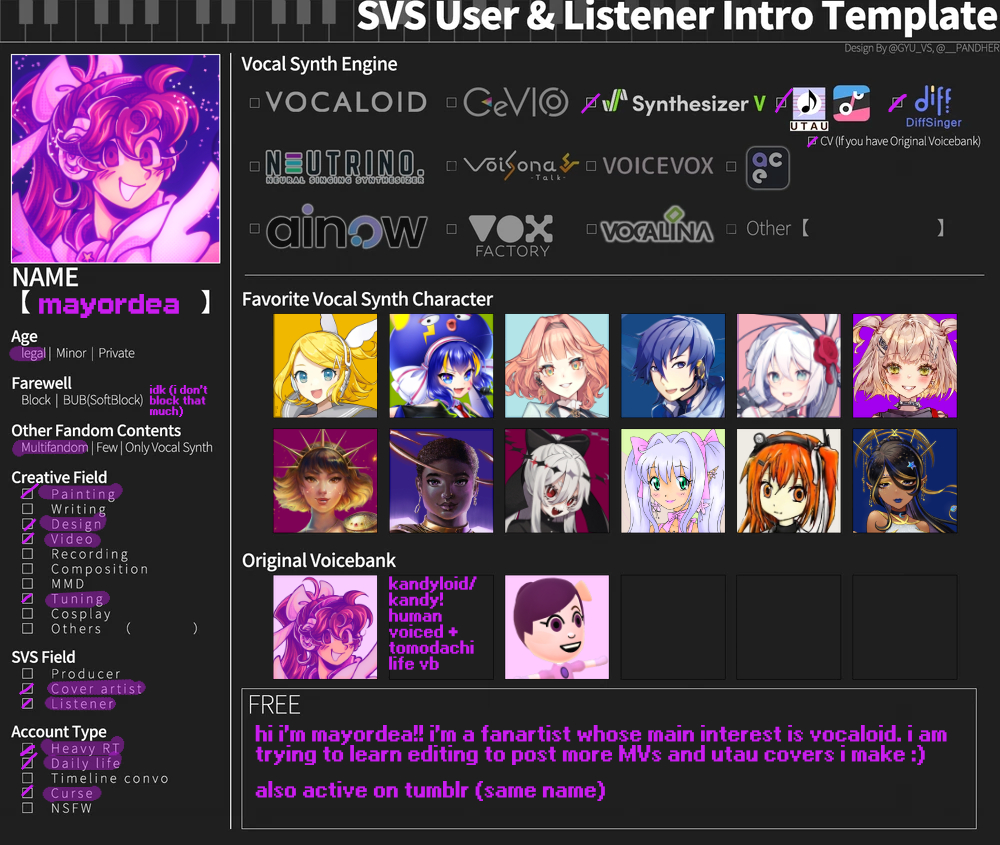
Task: Click the DiffSinger logo
Action: (933, 107)
